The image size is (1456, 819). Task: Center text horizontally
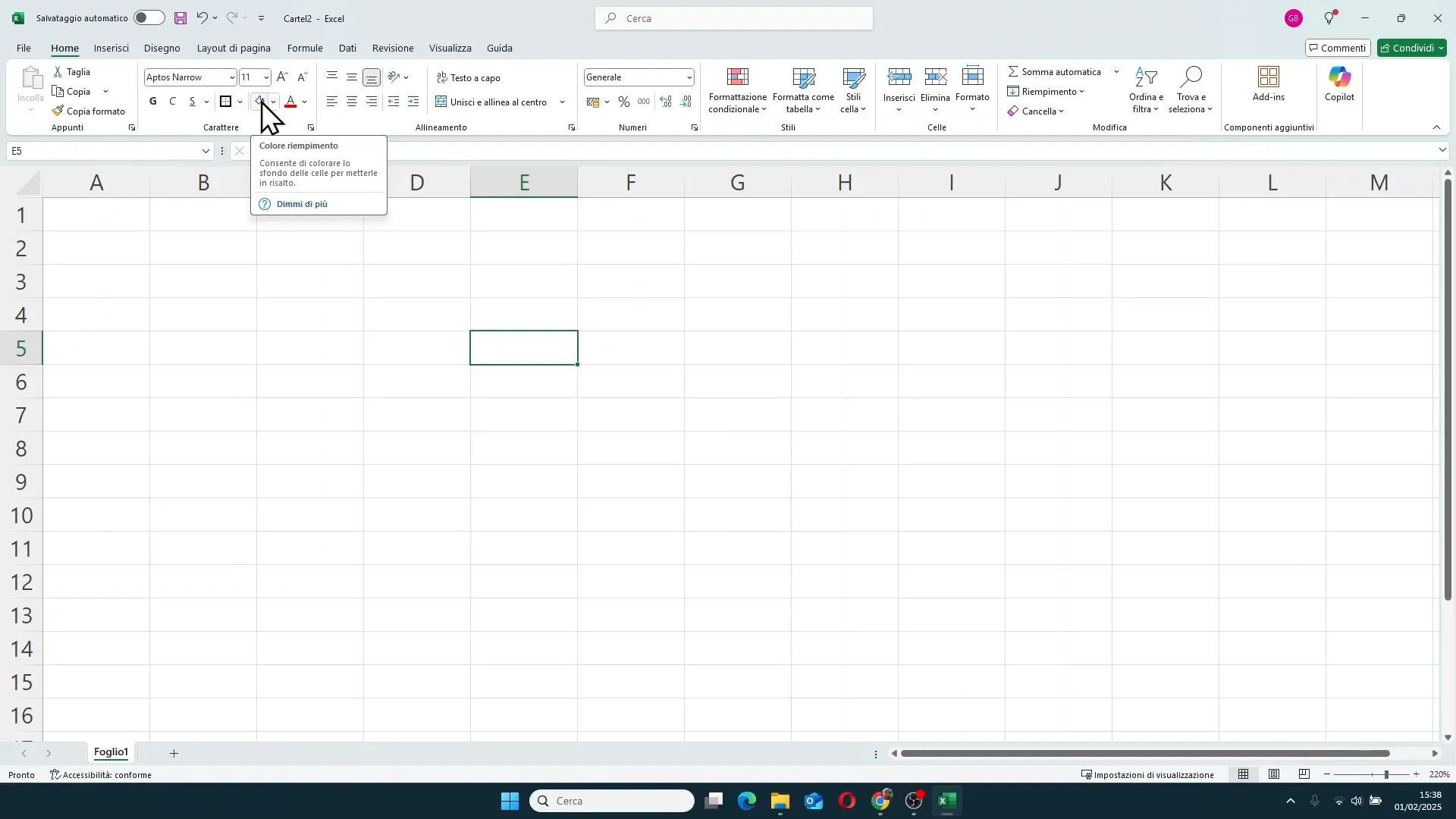tap(352, 102)
